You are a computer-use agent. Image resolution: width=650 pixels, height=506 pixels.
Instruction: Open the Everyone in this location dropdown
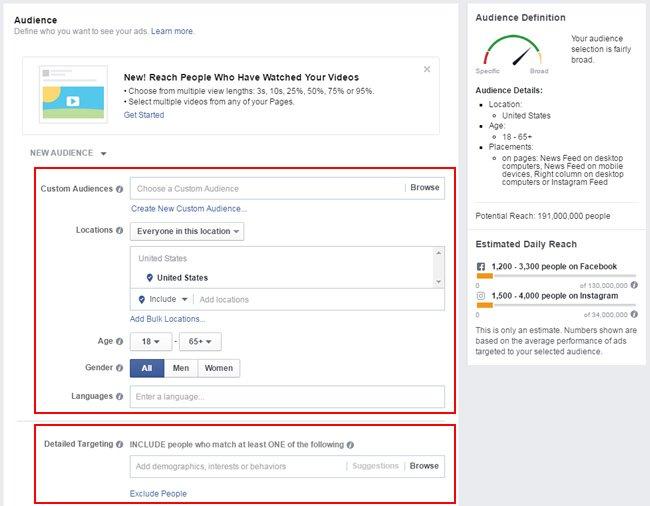(187, 231)
